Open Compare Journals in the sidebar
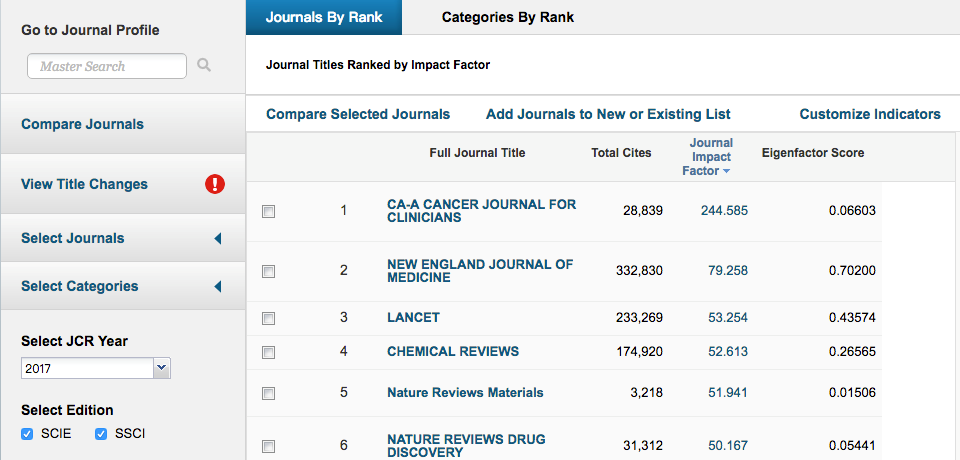This screenshot has width=960, height=460. point(82,124)
